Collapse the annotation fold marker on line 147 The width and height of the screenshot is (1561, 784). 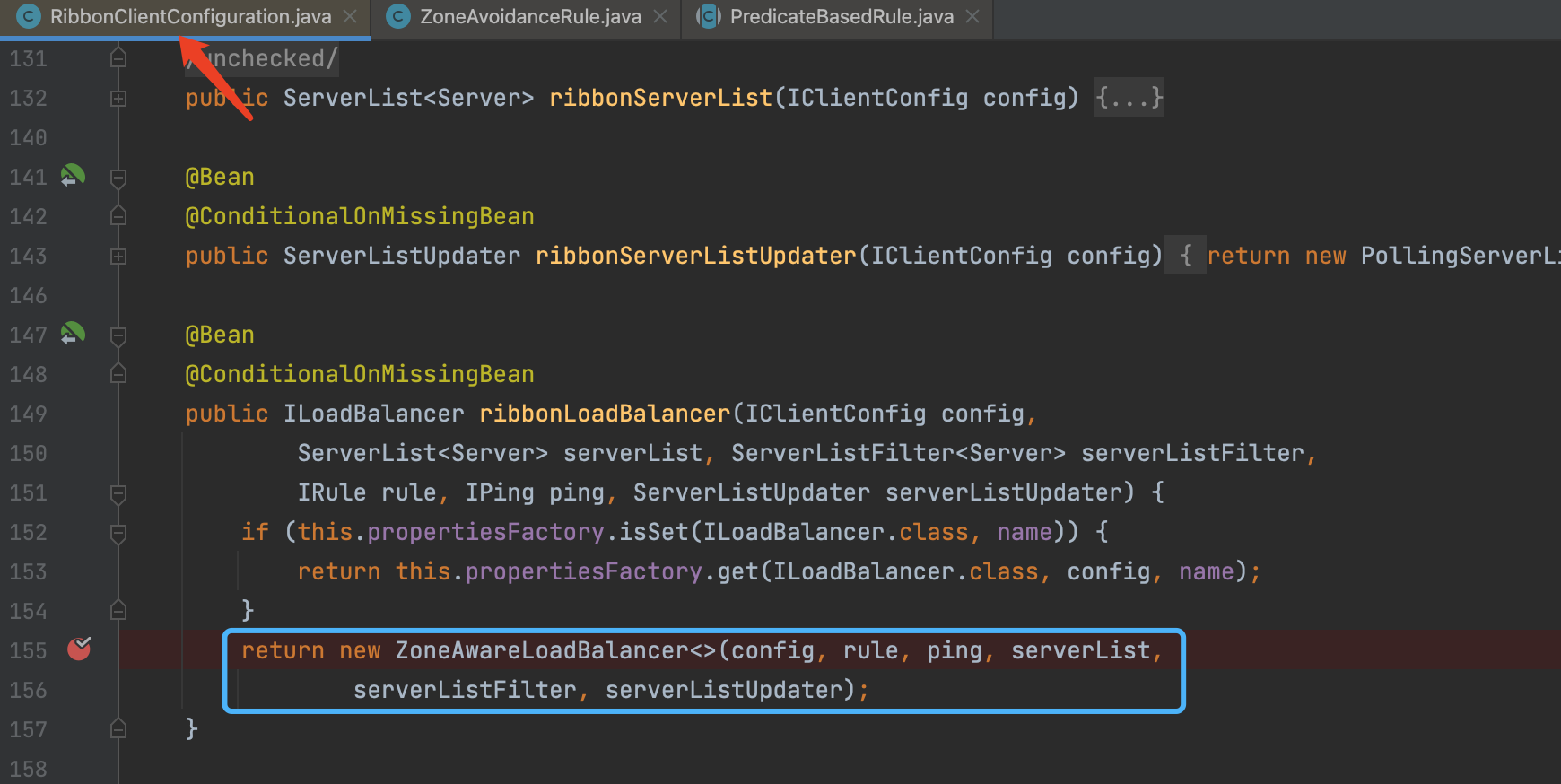click(118, 335)
